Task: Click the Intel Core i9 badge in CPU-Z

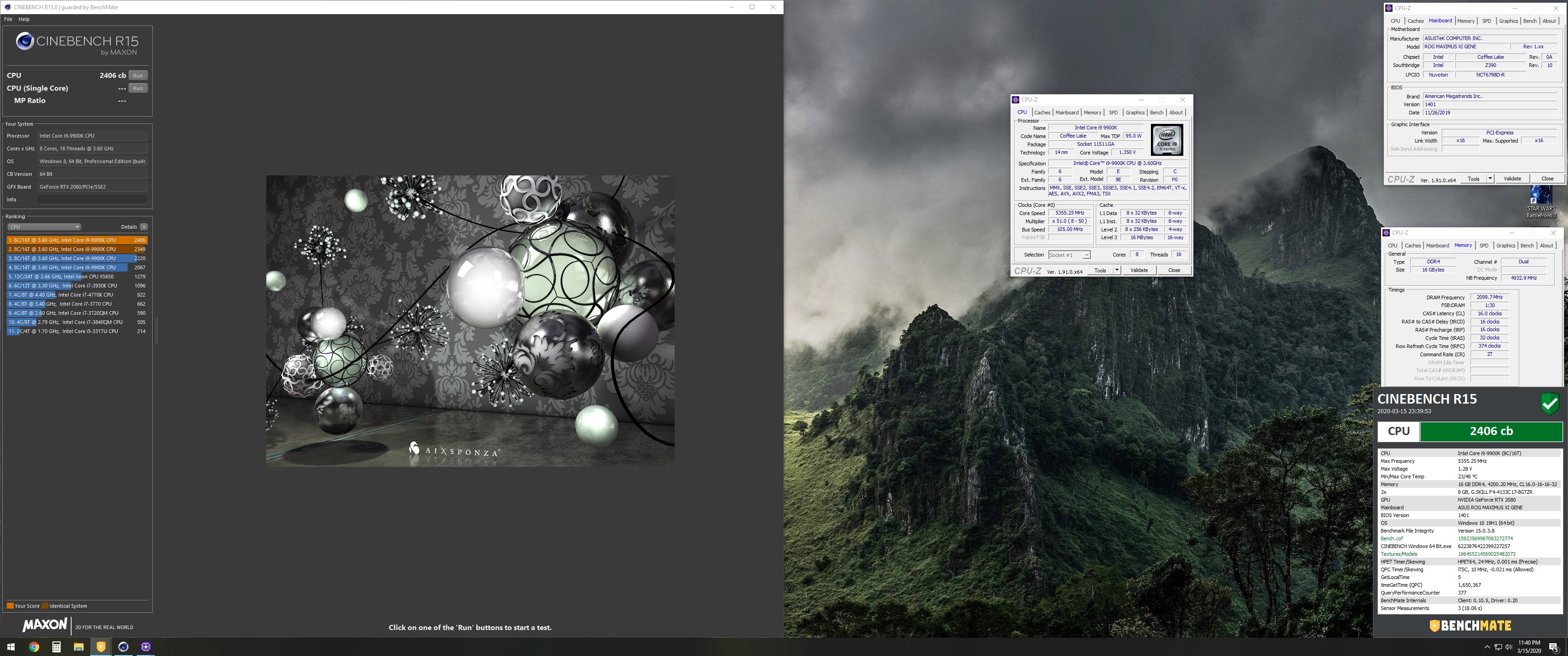Action: pos(1166,140)
